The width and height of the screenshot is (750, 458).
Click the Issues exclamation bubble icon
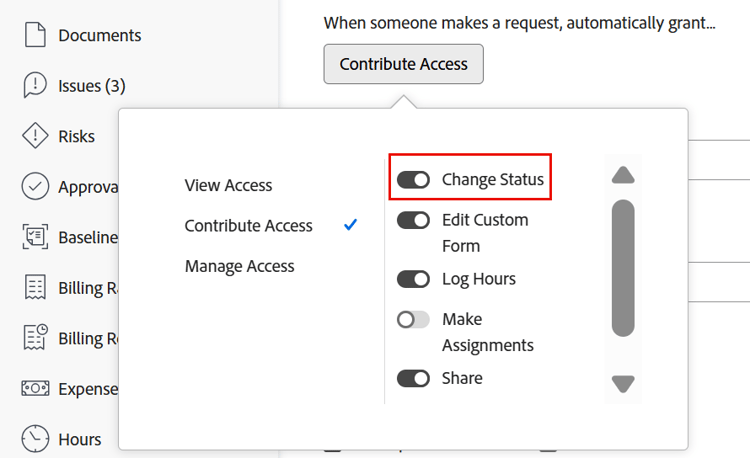[x=35, y=86]
